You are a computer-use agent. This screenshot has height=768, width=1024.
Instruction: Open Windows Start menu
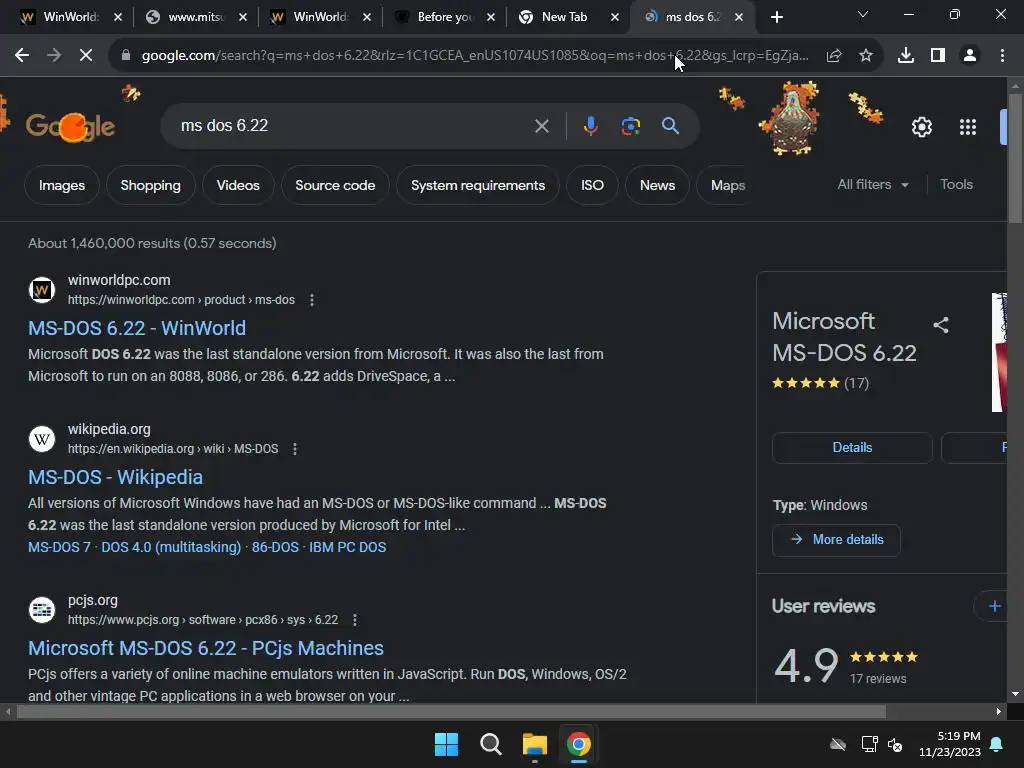click(x=447, y=744)
